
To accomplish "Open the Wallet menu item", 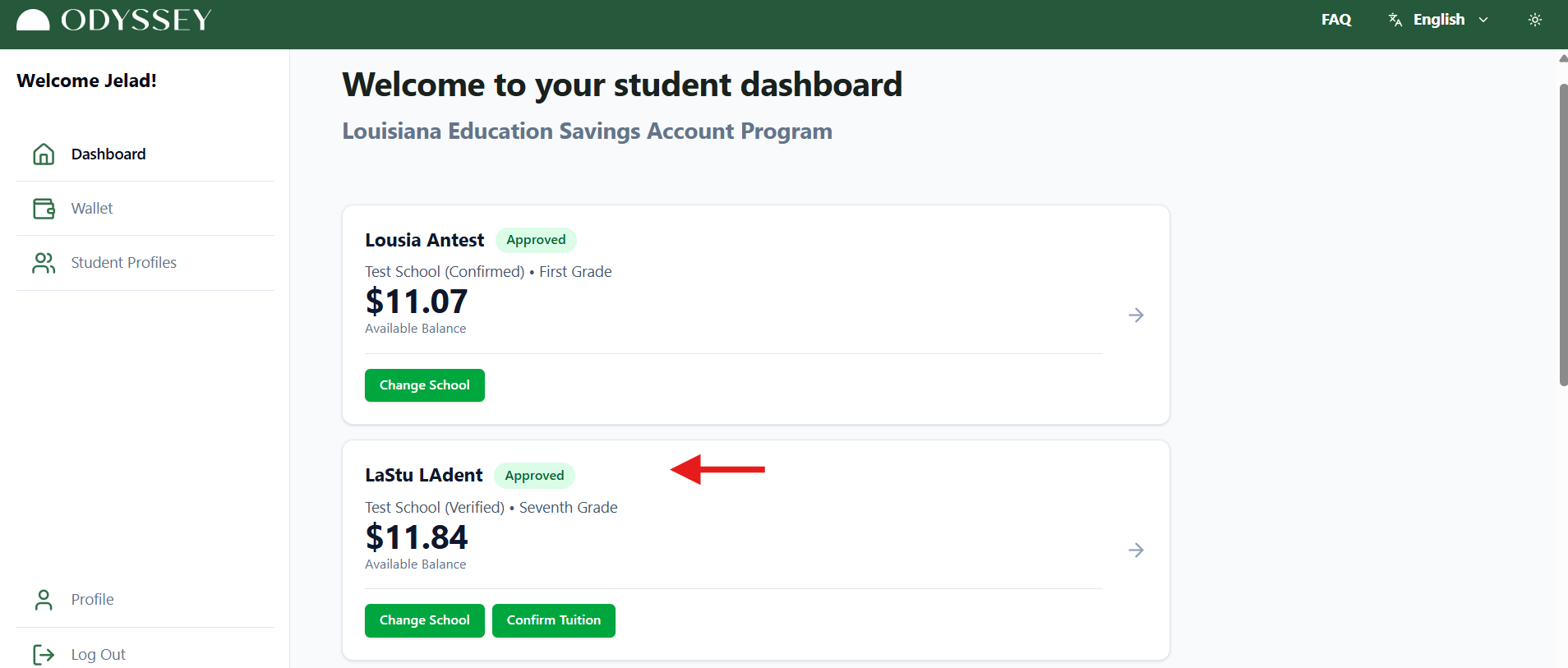I will [92, 209].
